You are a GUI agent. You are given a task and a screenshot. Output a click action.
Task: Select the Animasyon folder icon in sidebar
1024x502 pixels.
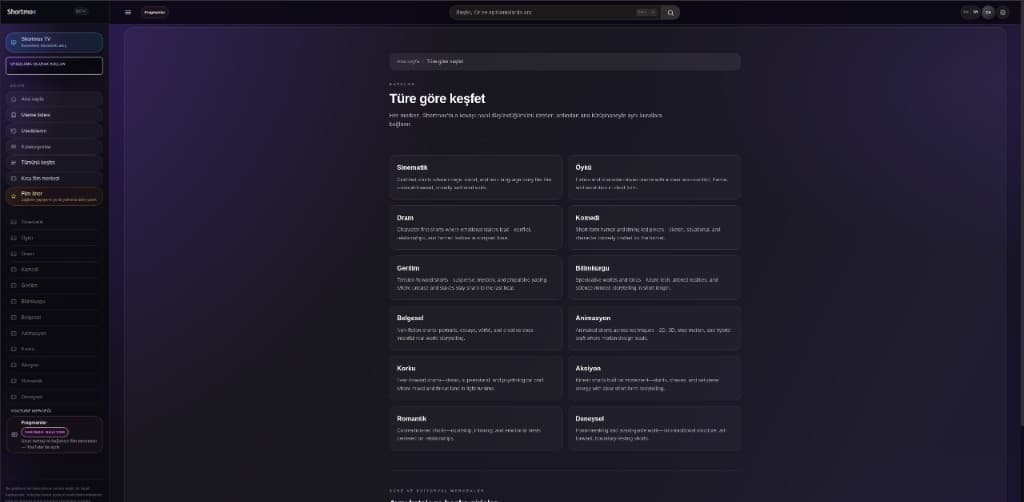[x=14, y=333]
